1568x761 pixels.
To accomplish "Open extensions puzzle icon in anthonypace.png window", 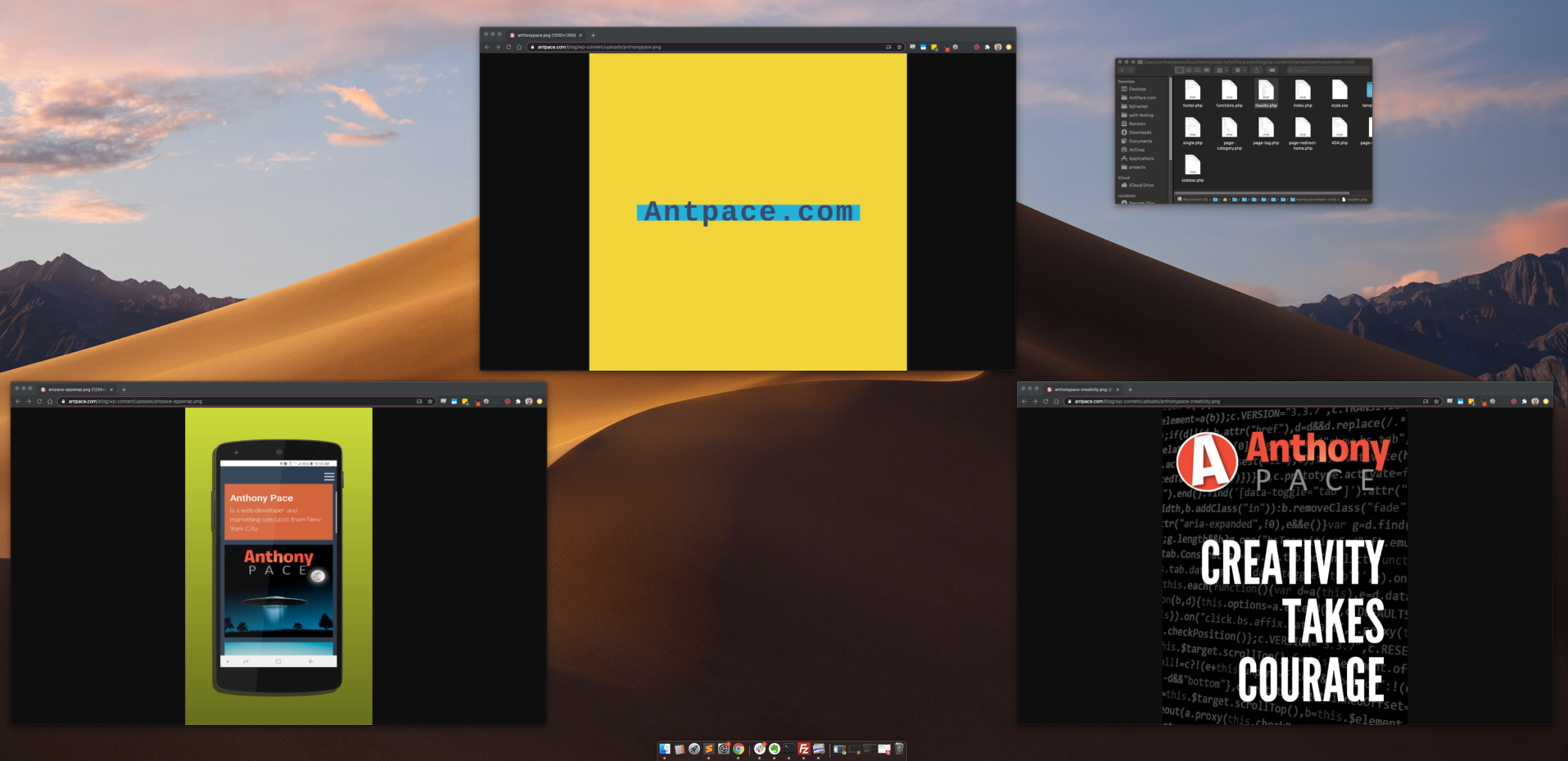I will coord(987,47).
